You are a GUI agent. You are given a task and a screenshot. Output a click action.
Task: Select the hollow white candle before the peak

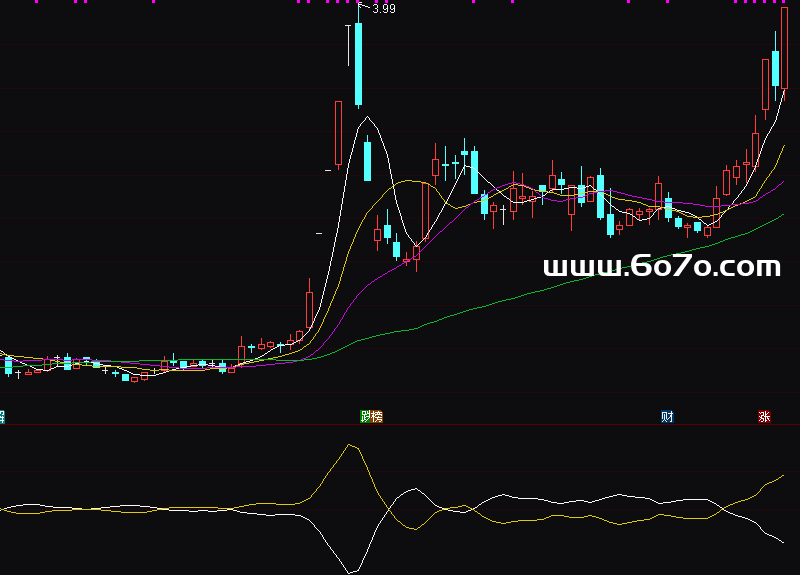[339, 133]
